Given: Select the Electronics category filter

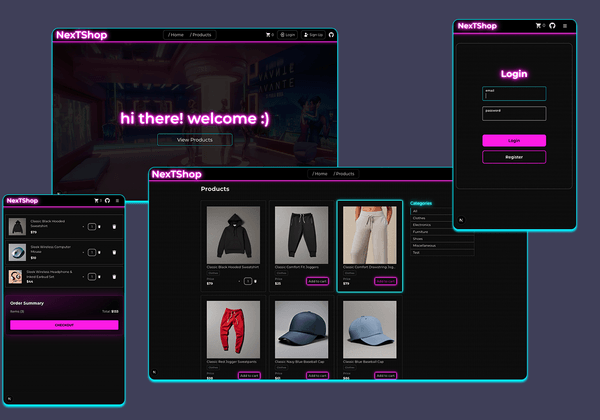Looking at the screenshot, I should coord(422,225).
